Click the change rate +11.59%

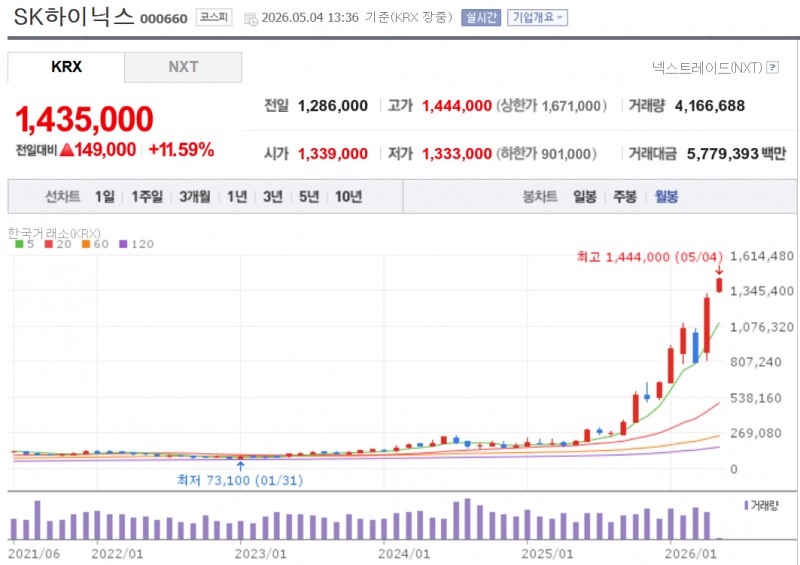tap(181, 150)
